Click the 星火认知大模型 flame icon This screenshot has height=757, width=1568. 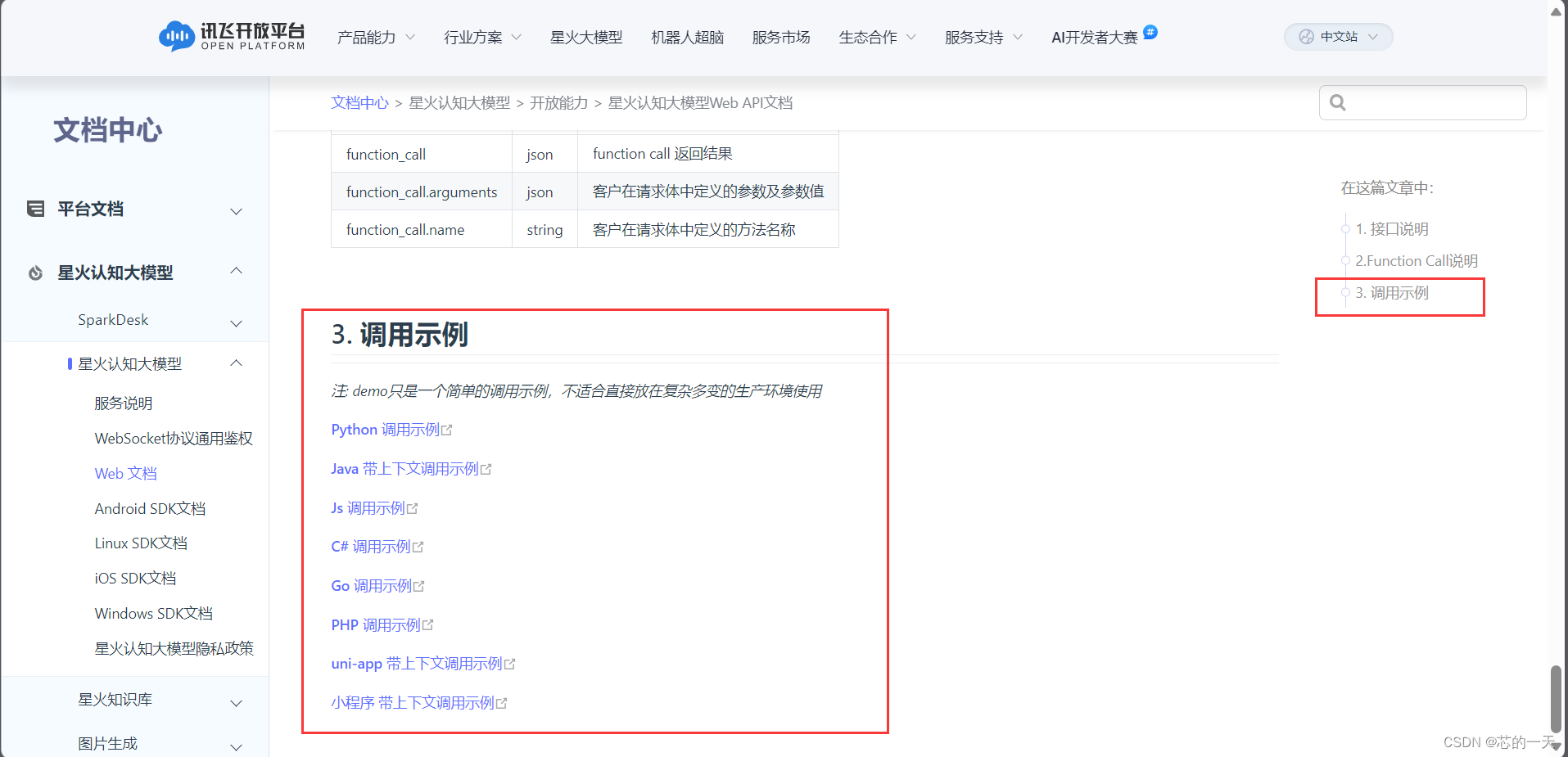[35, 273]
